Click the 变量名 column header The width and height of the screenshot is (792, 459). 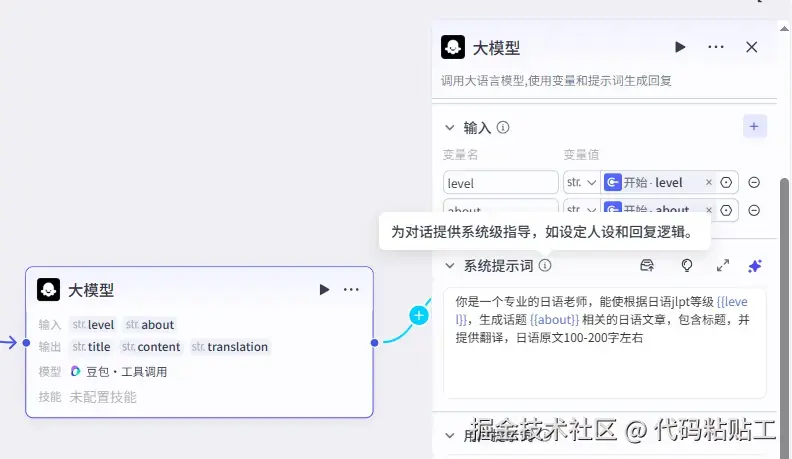460,155
